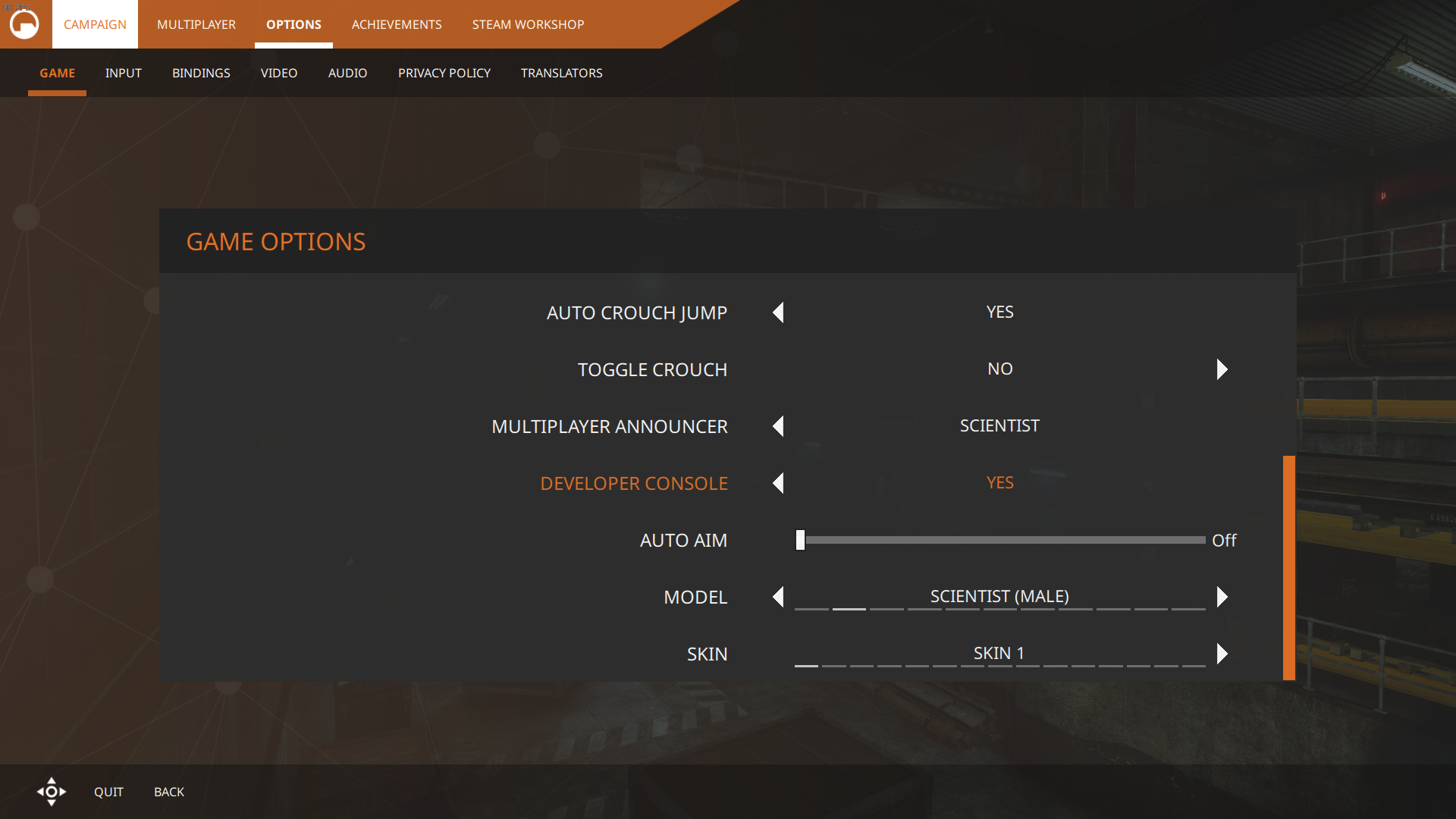Click left arrow for Developer Console
Viewport: 1456px width, 819px height.
pyautogui.click(x=778, y=483)
